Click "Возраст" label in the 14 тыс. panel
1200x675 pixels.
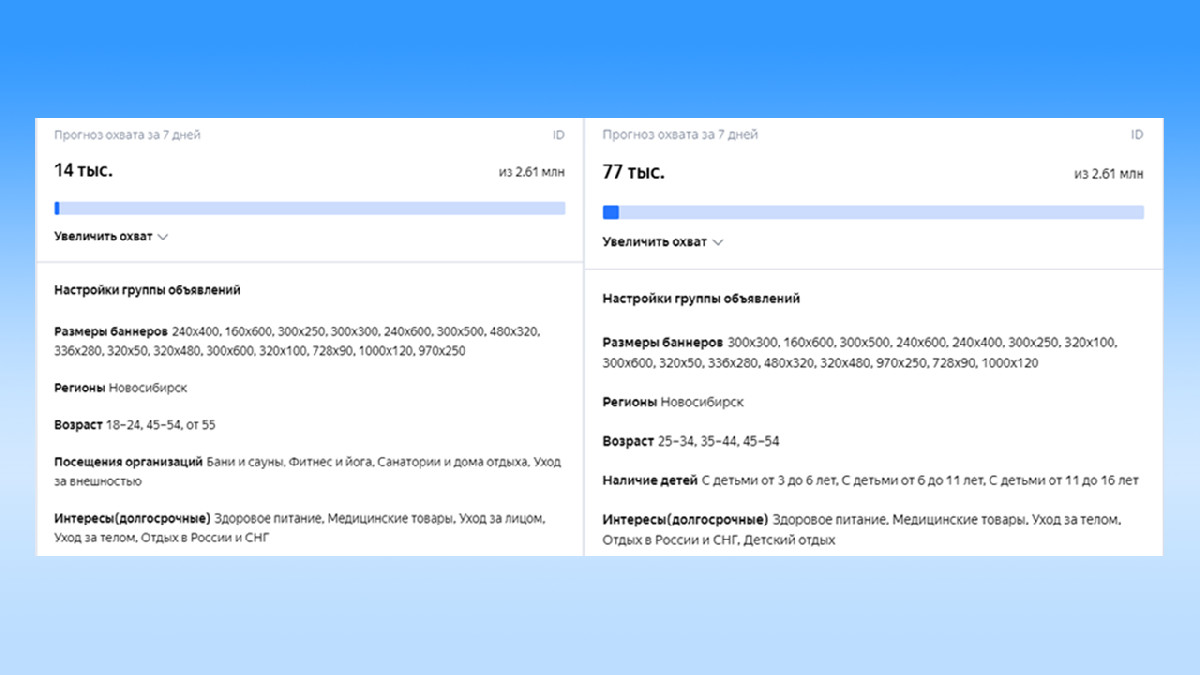point(78,425)
